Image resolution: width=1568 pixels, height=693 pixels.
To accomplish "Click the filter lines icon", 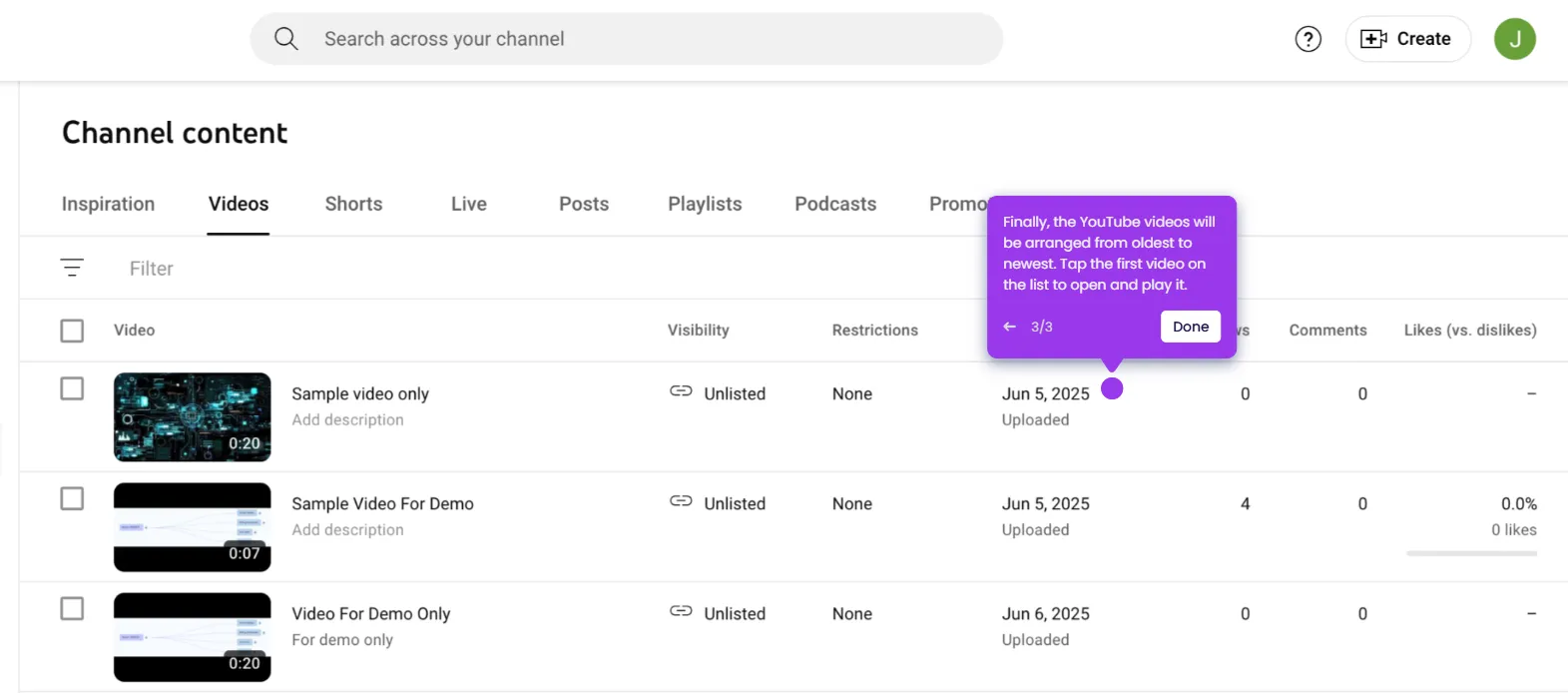I will [x=72, y=268].
